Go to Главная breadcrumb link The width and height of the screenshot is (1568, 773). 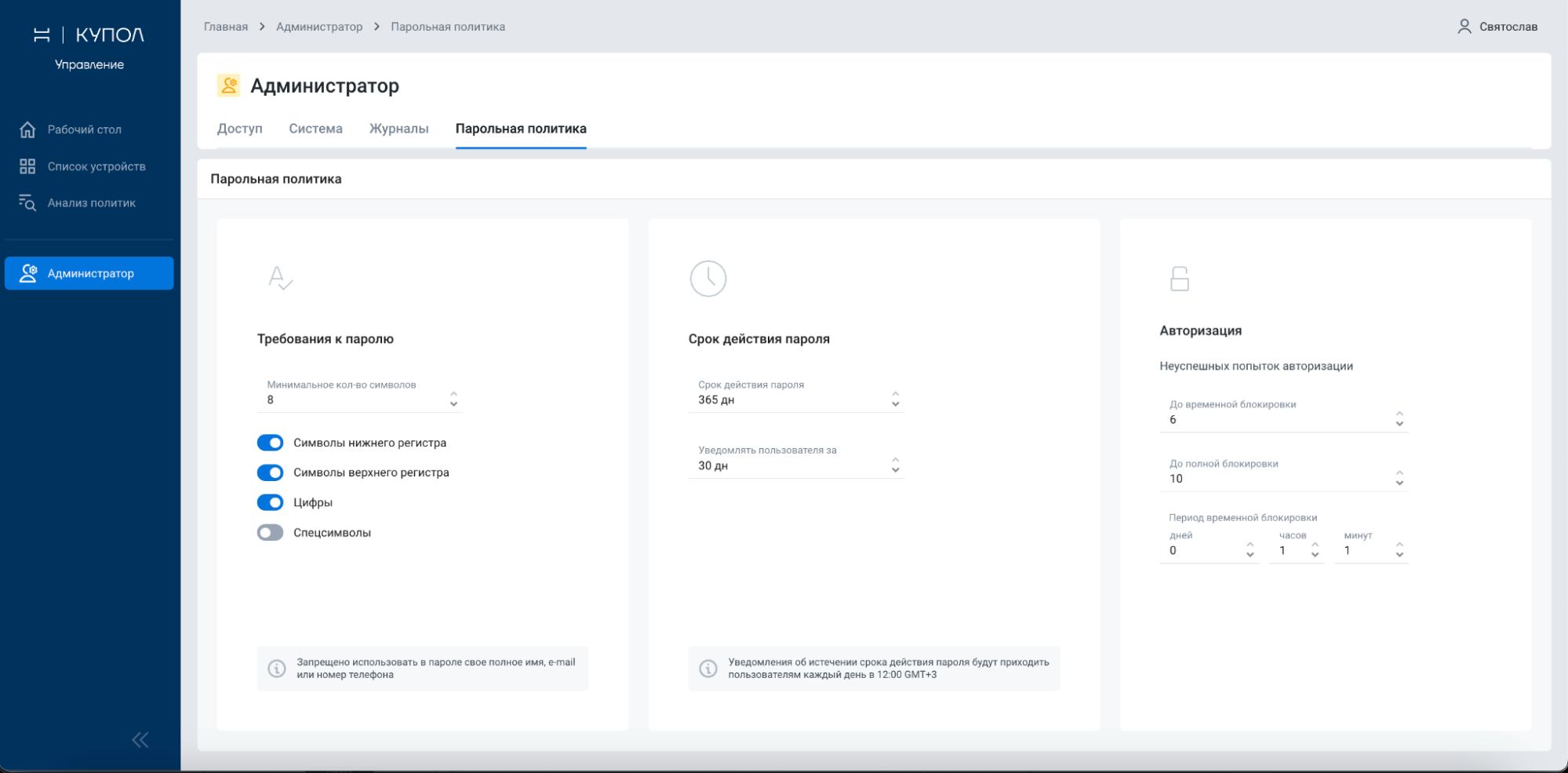226,27
